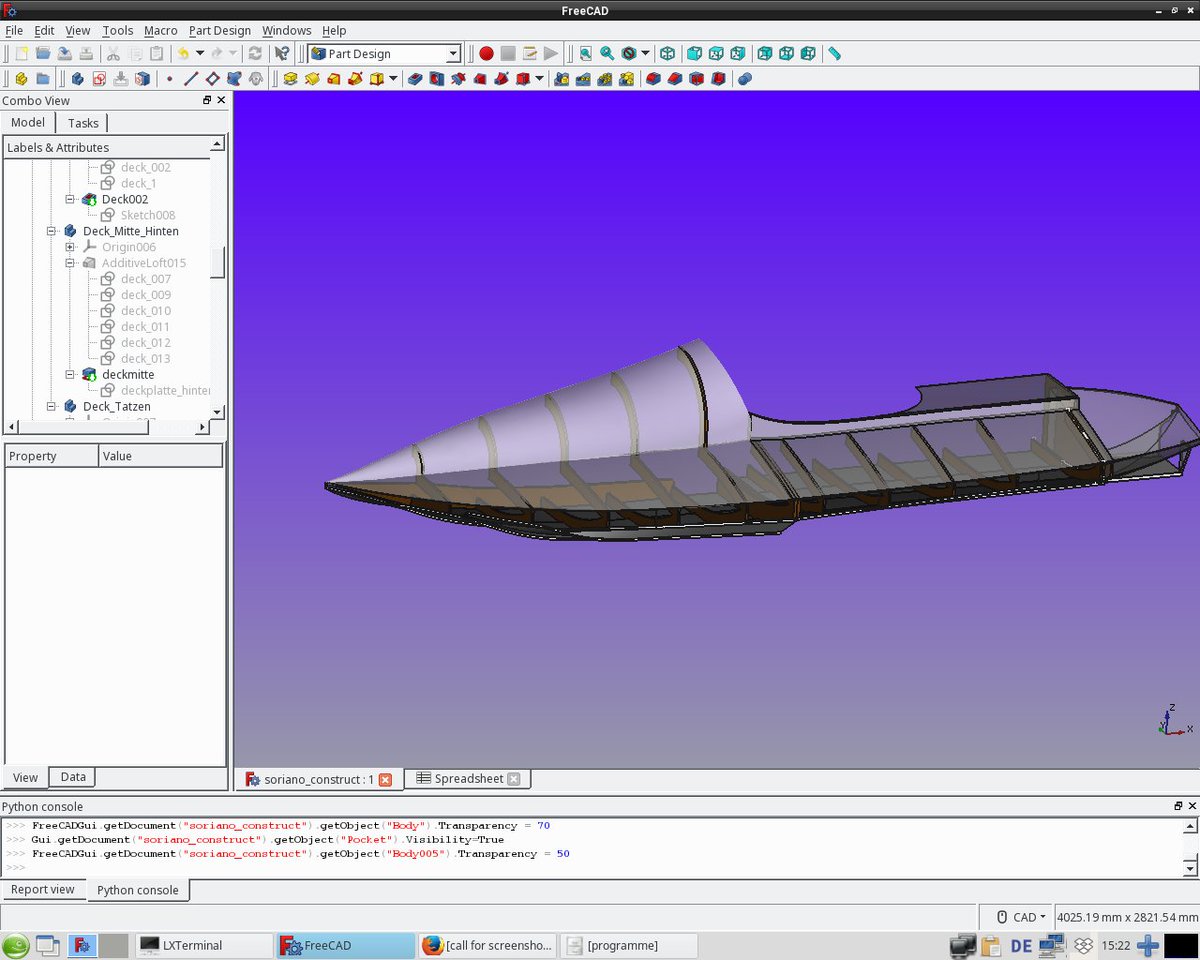The image size is (1200, 960).
Task: Switch to the Data property tab
Action: pyautogui.click(x=73, y=777)
